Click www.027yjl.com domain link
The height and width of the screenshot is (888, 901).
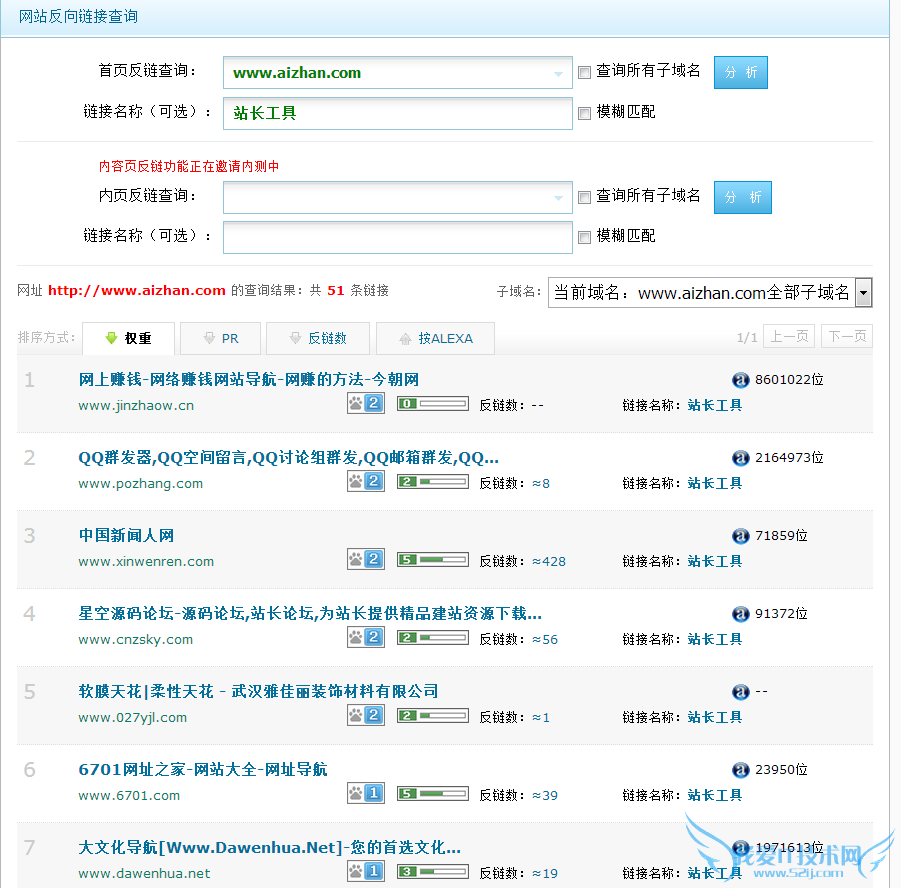133,718
